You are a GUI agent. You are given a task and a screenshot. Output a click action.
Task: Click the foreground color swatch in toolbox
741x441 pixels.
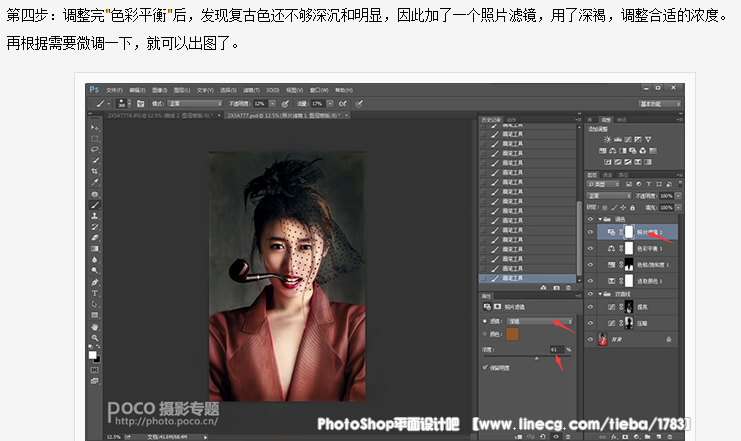[93, 355]
